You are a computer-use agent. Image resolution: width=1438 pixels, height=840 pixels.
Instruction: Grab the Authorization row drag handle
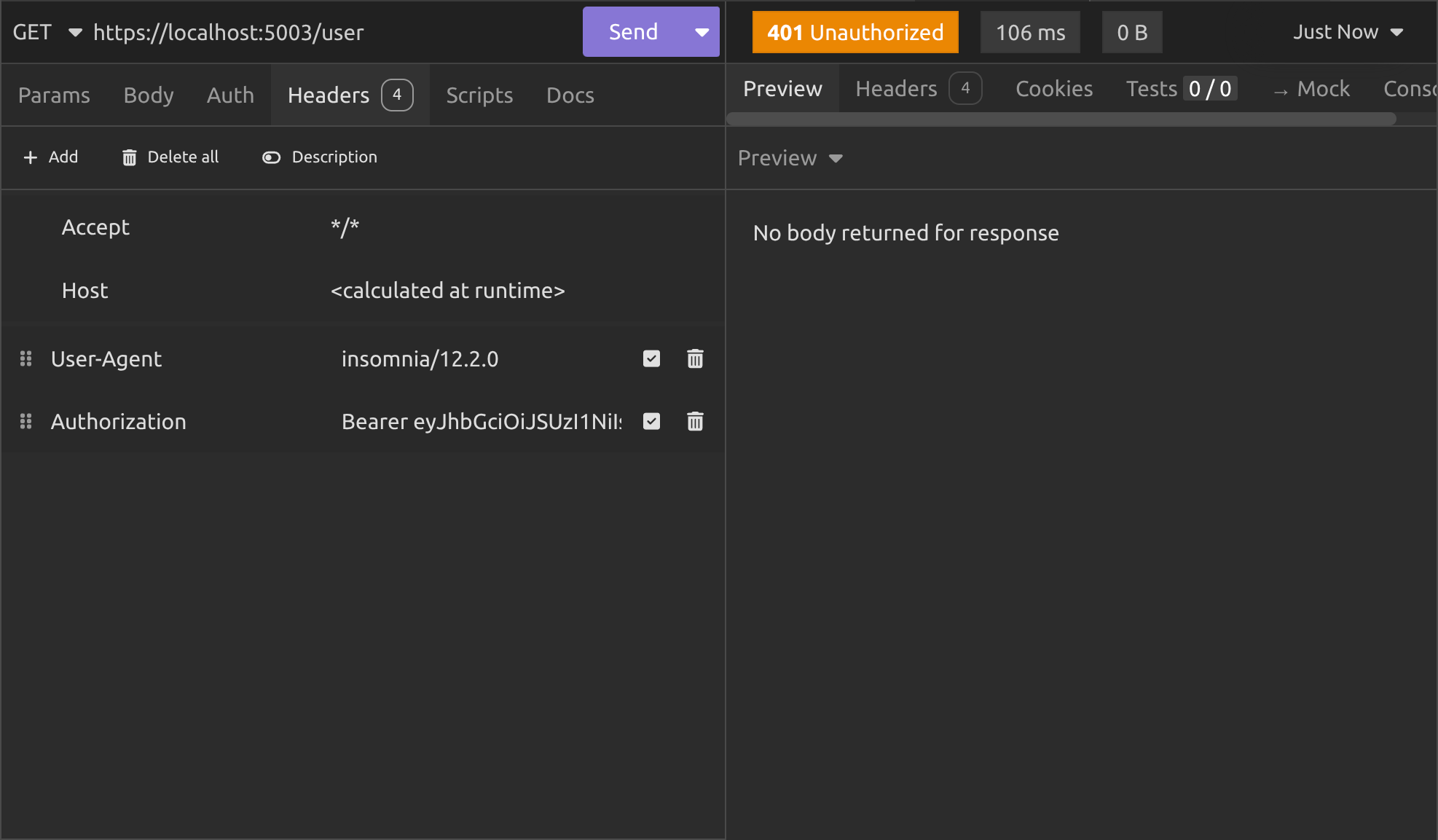tap(26, 421)
